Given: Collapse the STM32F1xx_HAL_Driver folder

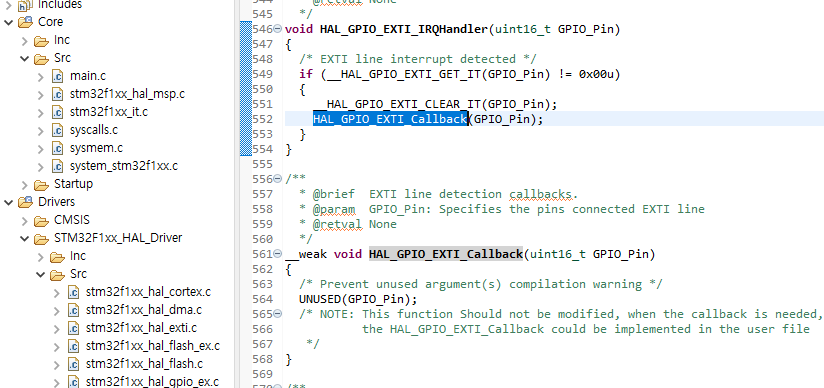Looking at the screenshot, I should tap(25, 238).
